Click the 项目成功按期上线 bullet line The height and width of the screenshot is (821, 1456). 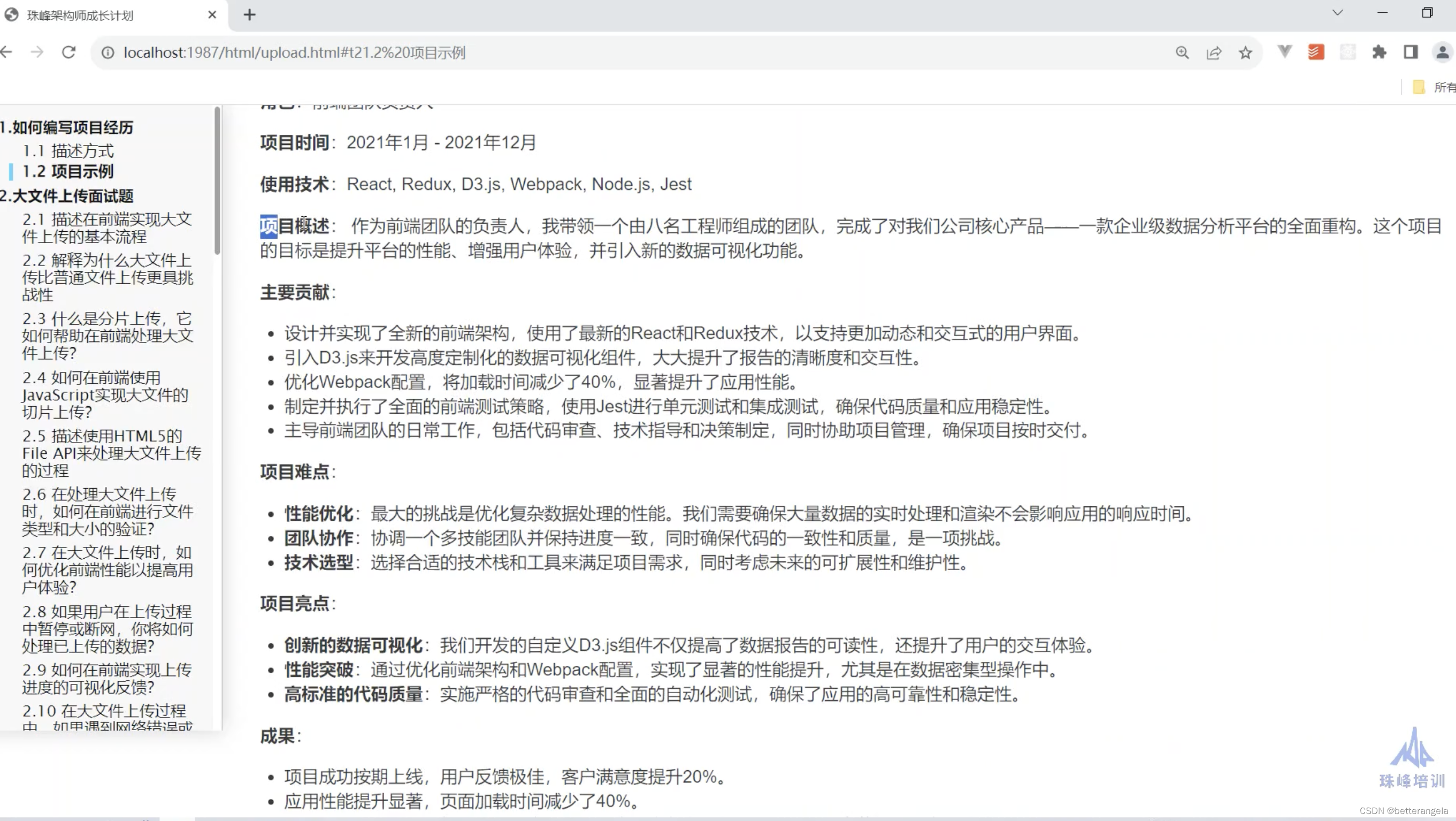click(505, 777)
